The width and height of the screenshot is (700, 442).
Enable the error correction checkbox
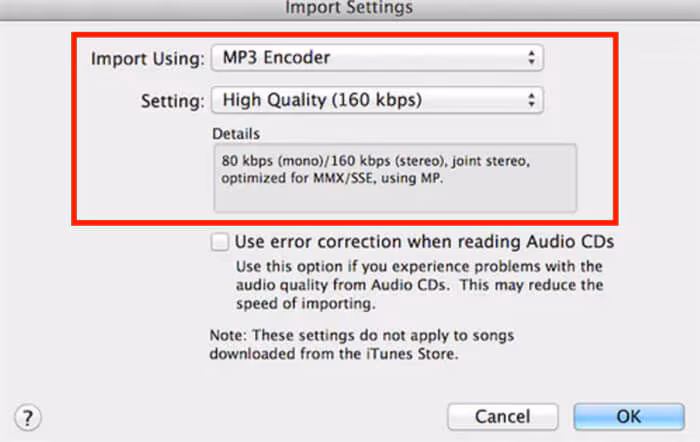[219, 242]
